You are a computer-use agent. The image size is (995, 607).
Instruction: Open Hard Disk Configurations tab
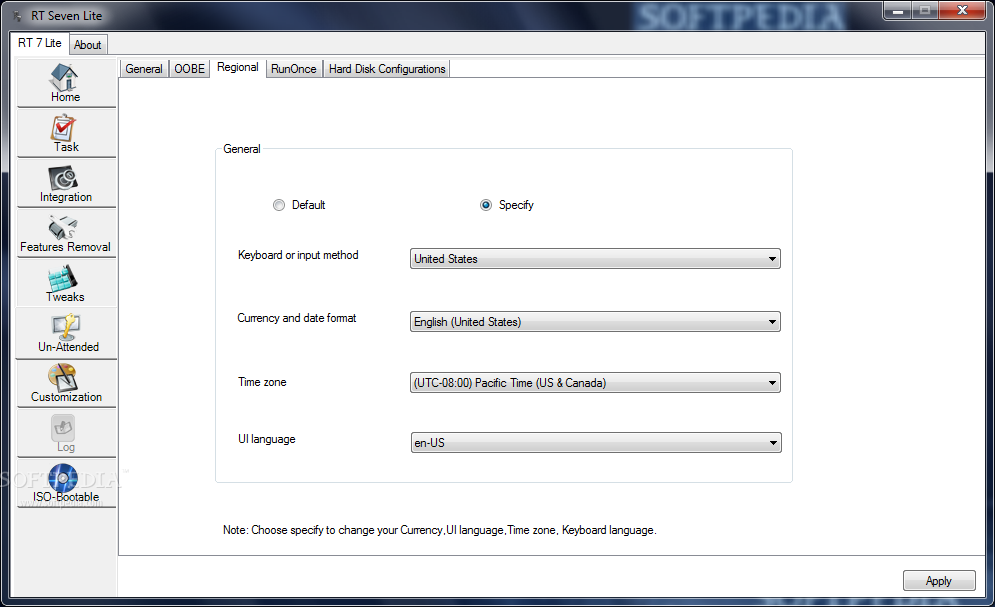(387, 69)
